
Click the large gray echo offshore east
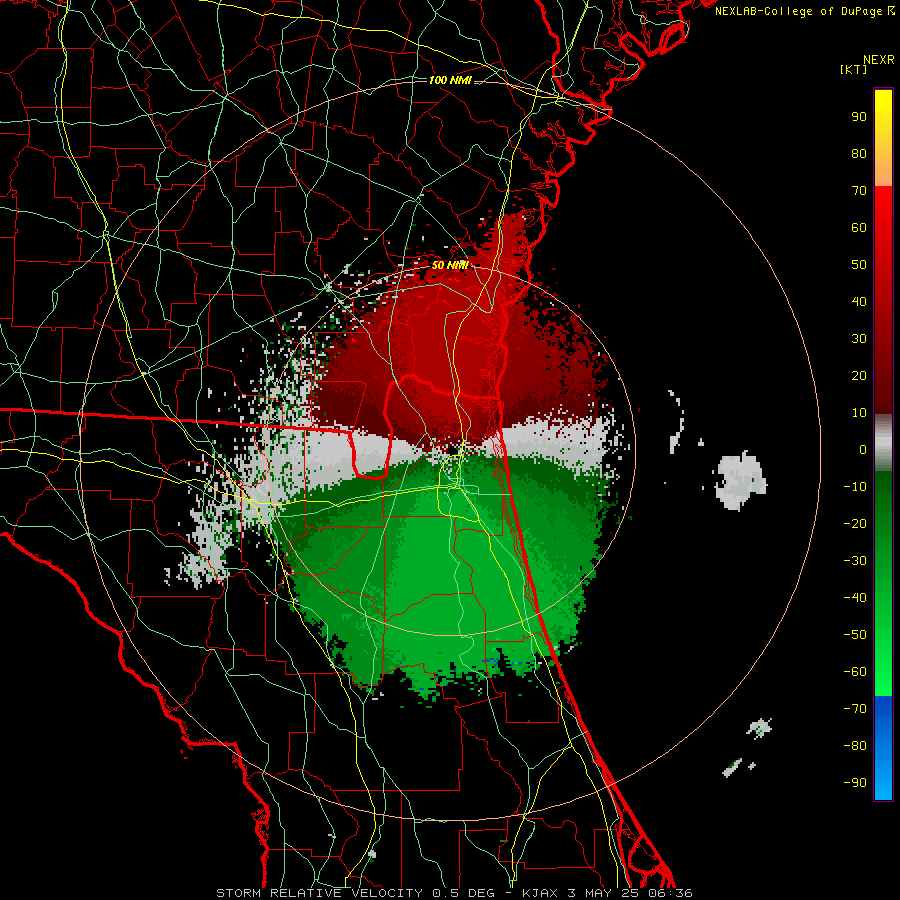coord(740,480)
